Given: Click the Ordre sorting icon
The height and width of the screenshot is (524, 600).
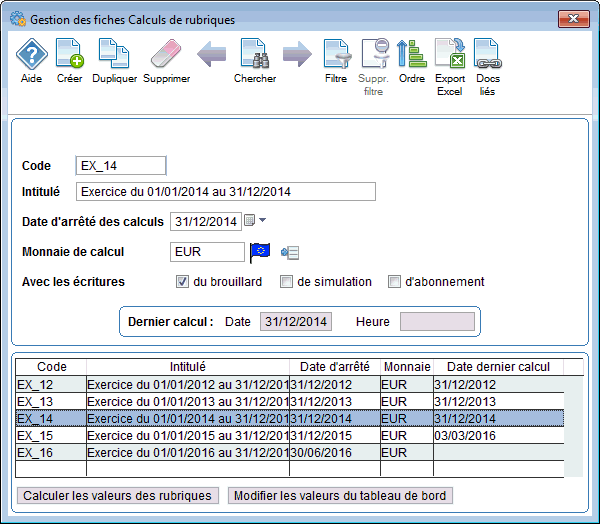Looking at the screenshot, I should click(411, 55).
